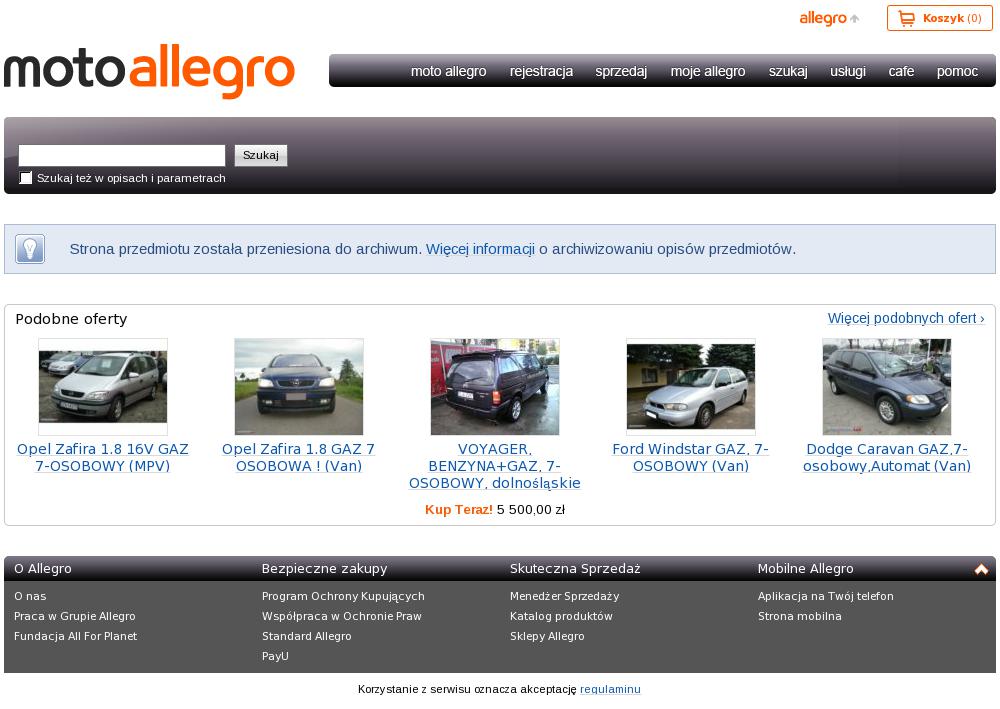
Task: Select moje allegro in the navigation bar
Action: [708, 71]
